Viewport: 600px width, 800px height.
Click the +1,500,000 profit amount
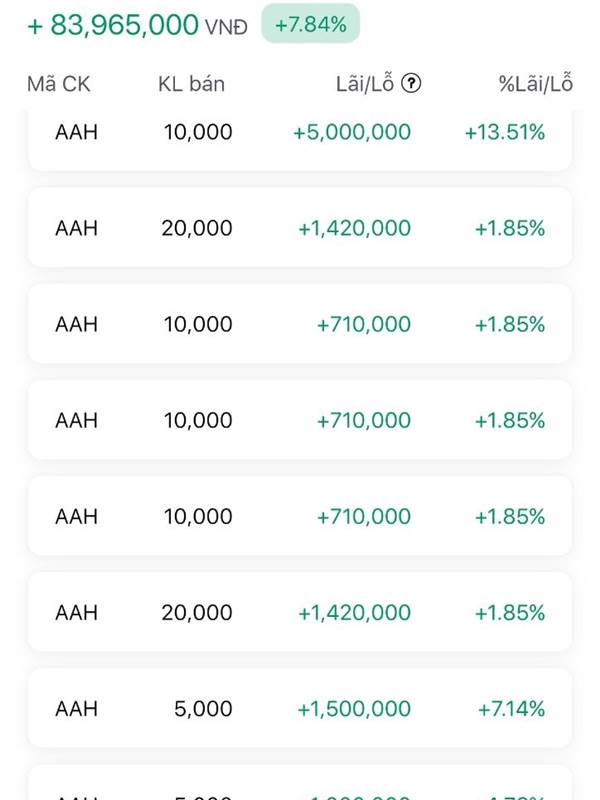pos(354,709)
